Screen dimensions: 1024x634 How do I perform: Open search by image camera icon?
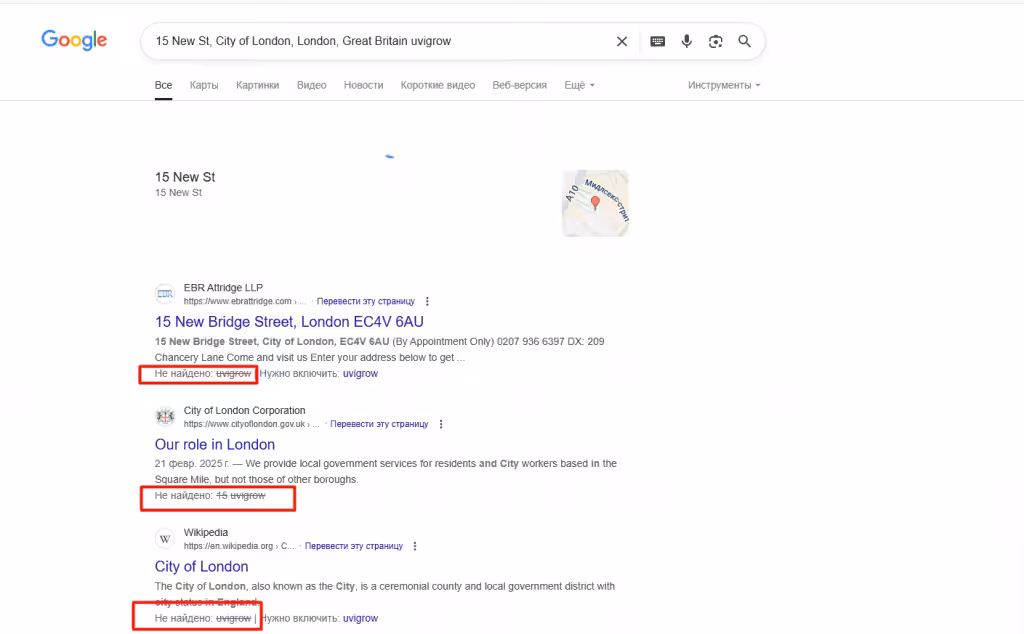[715, 41]
